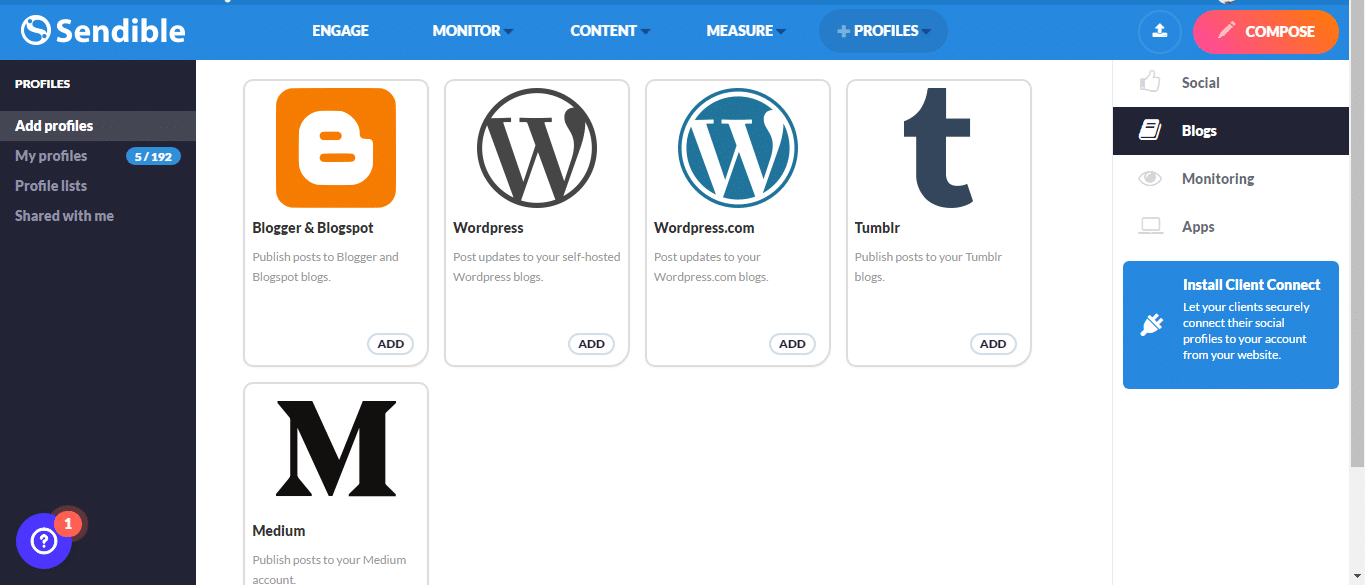Click the grey self-hosted Wordpress logo
Viewport: 1365px width, 585px height.
[x=537, y=148]
